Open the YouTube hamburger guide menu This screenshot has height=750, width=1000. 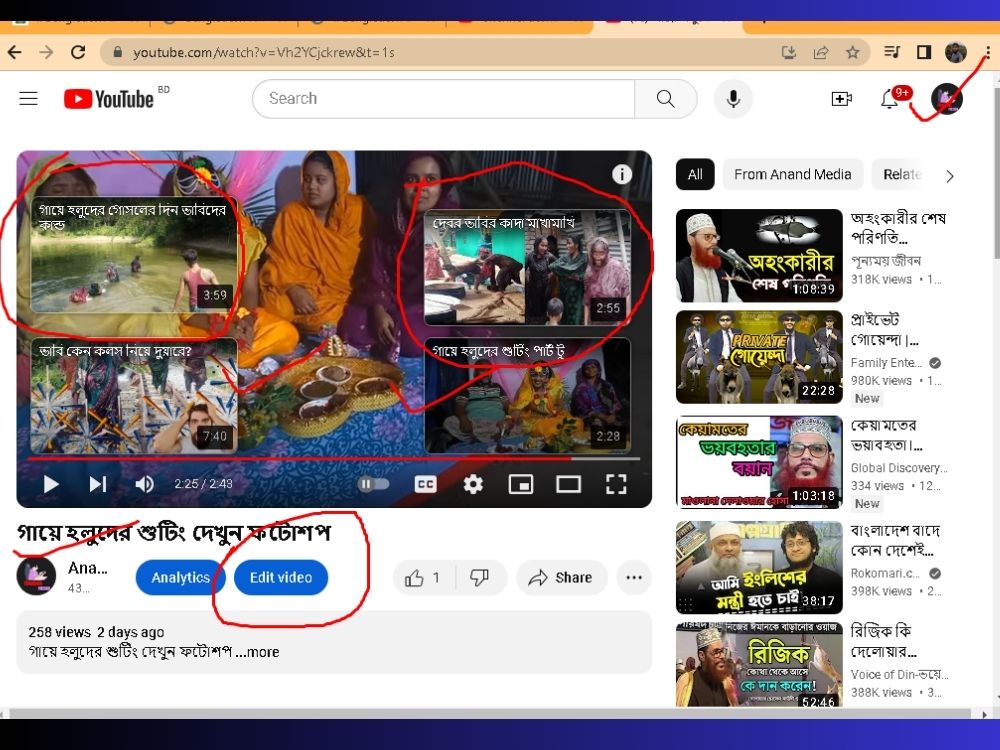click(x=28, y=99)
